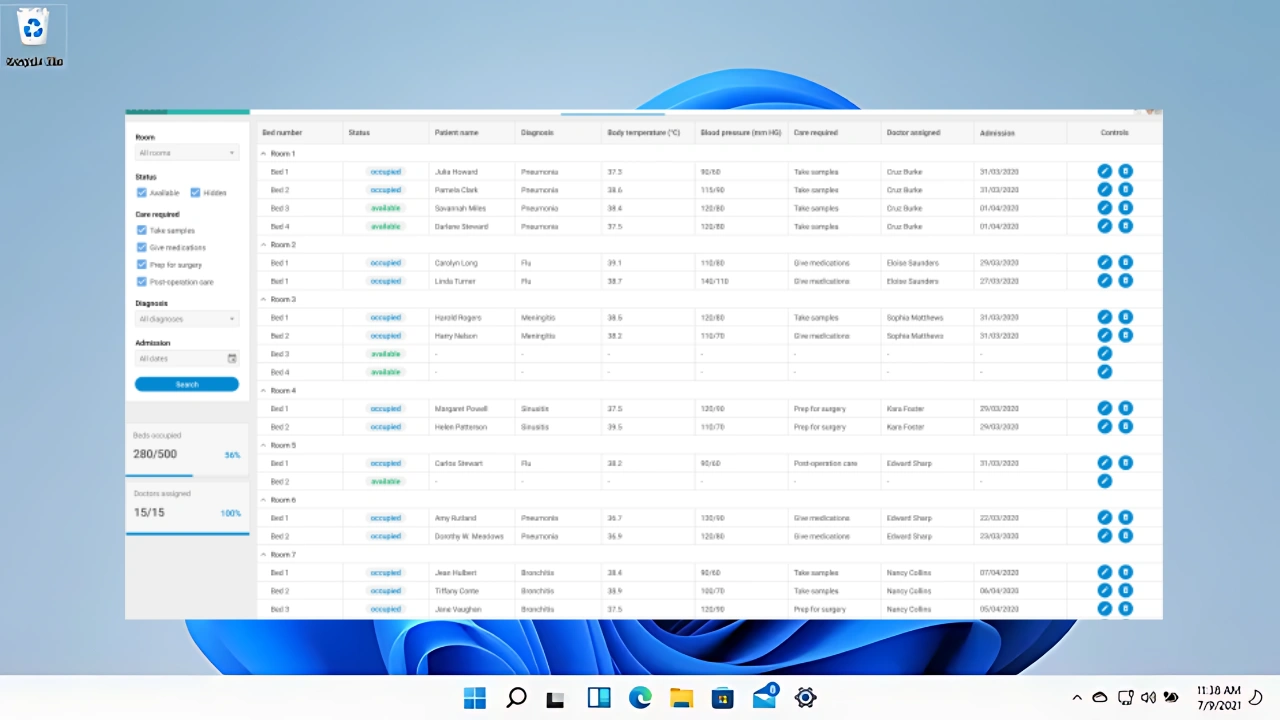Edit Linda Turner's record
The height and width of the screenshot is (720, 1280).
point(1105,281)
